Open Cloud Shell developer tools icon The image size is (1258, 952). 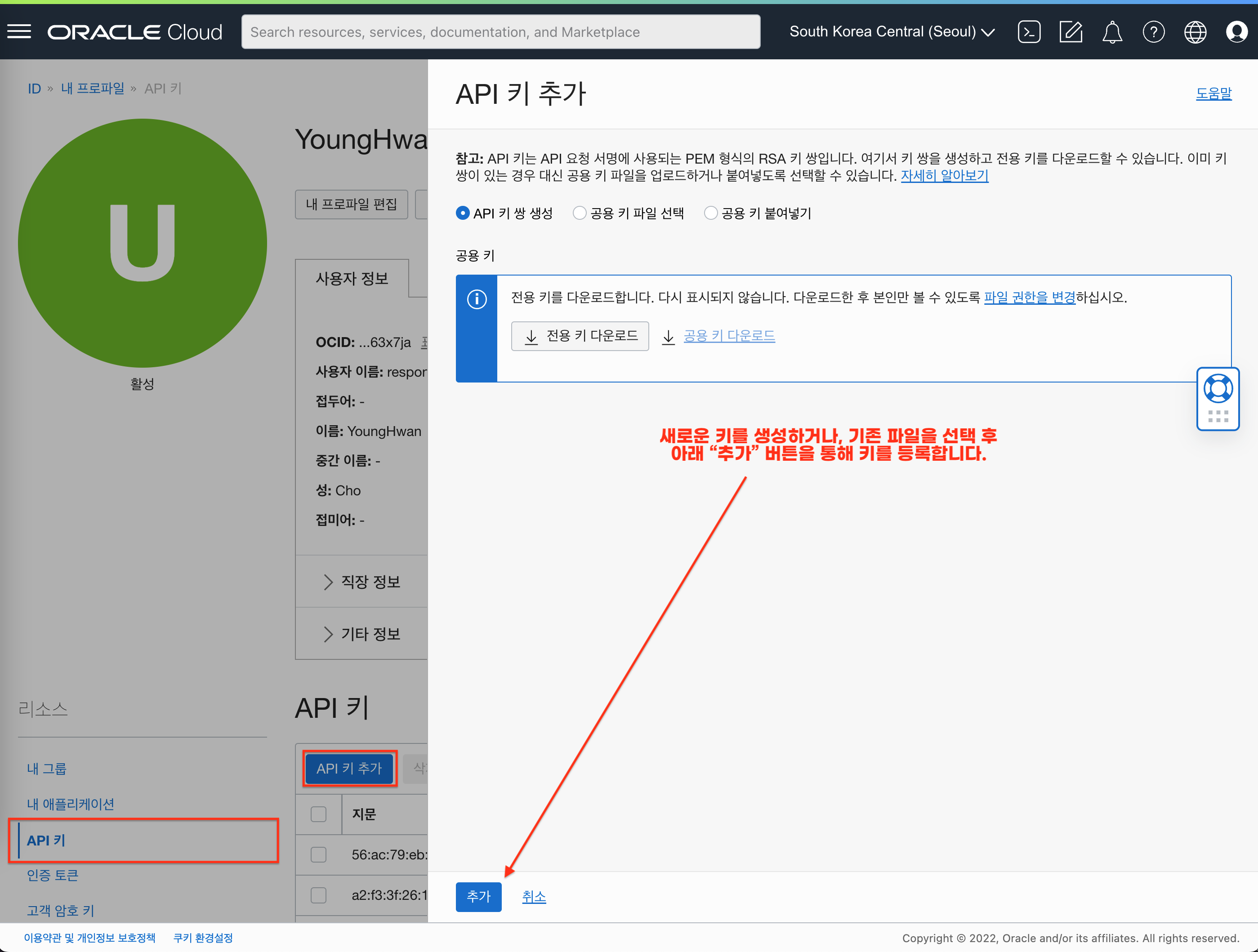click(1029, 32)
